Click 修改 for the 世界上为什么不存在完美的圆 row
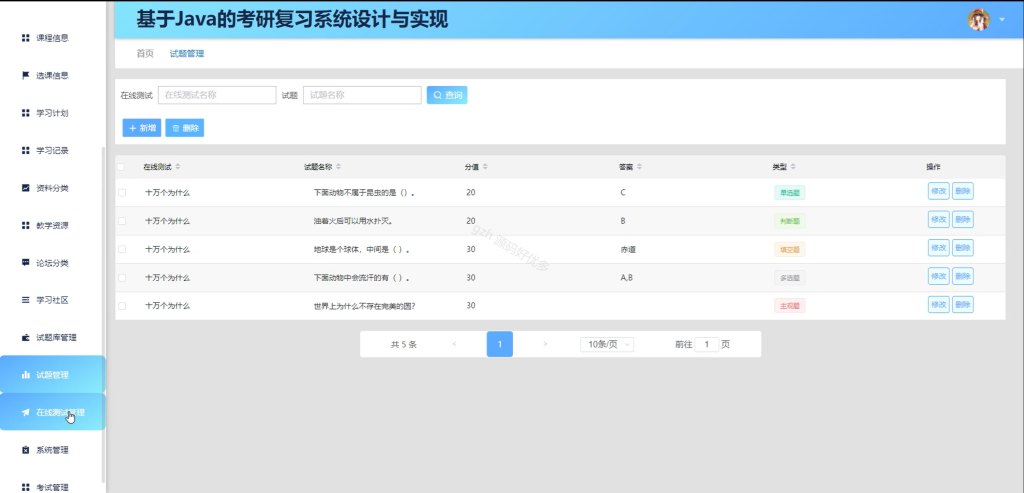 pos(938,304)
